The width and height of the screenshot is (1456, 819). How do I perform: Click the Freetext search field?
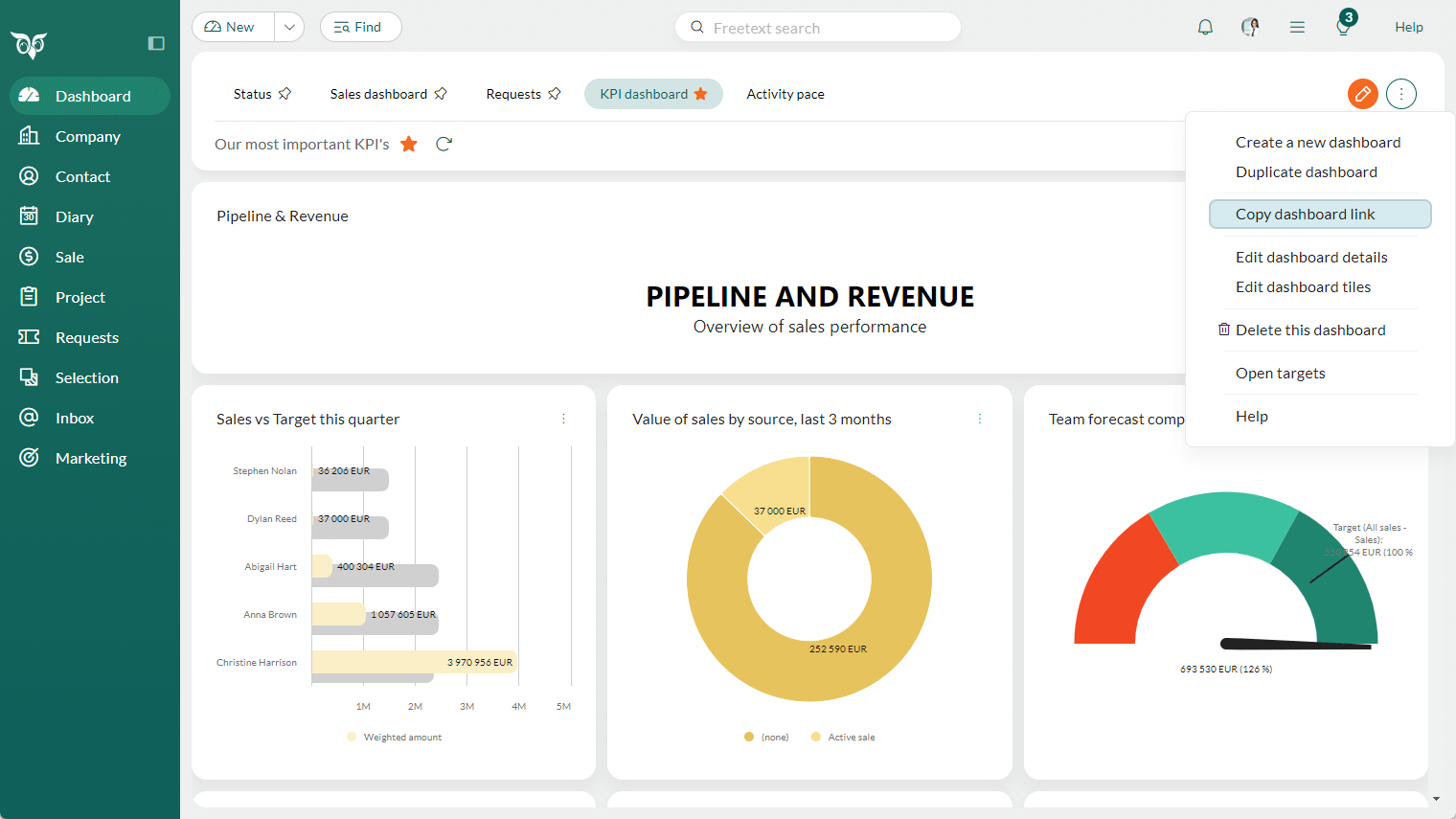(x=817, y=27)
